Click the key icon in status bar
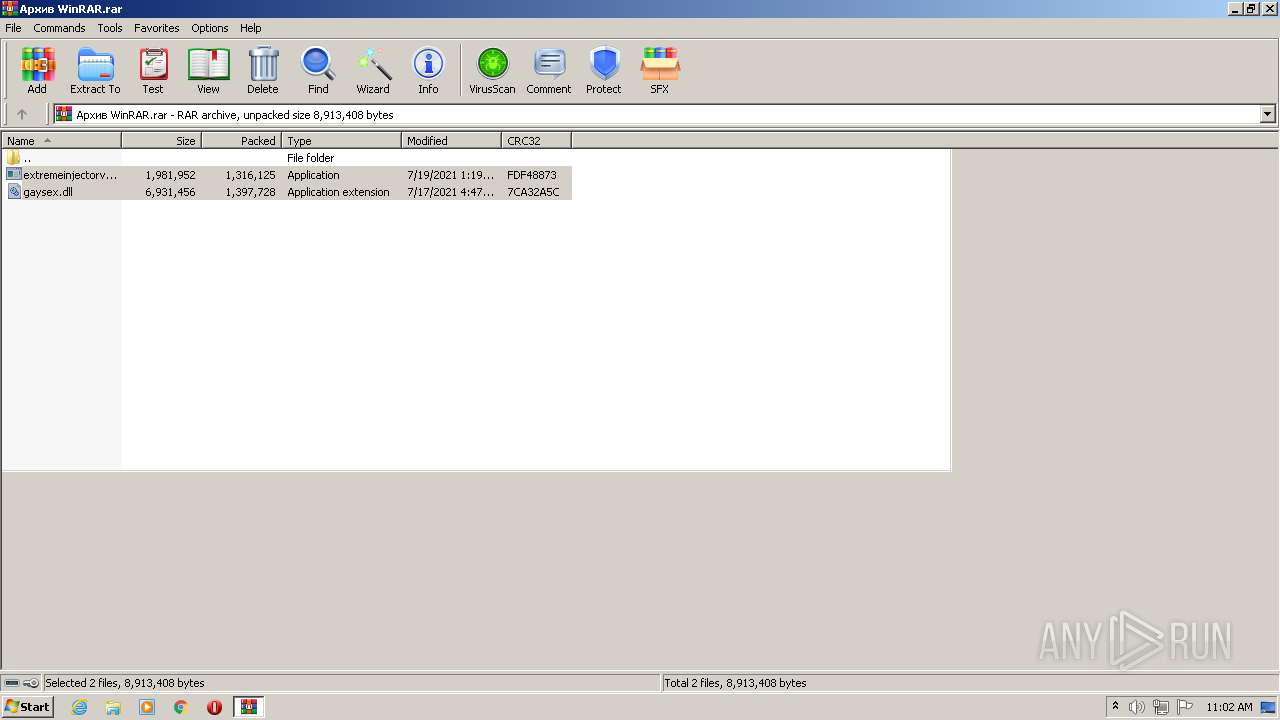 [31, 683]
